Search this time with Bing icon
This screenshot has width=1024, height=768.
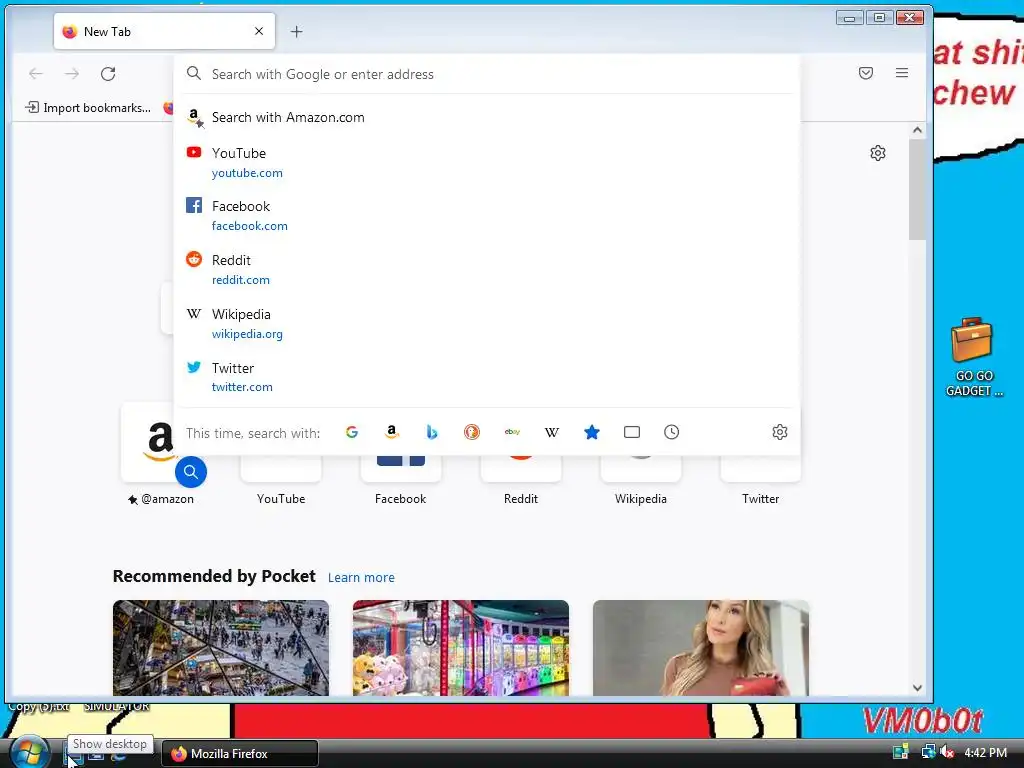click(x=432, y=432)
